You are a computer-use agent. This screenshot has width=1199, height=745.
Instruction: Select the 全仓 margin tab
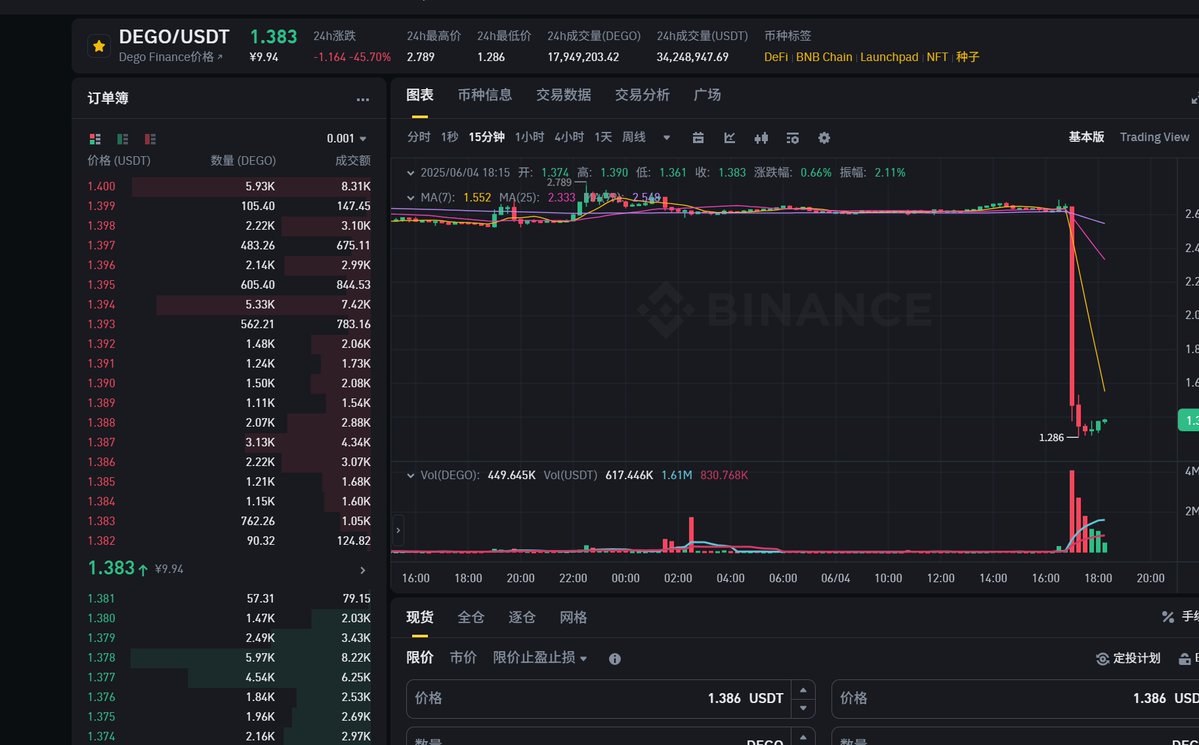point(471,617)
